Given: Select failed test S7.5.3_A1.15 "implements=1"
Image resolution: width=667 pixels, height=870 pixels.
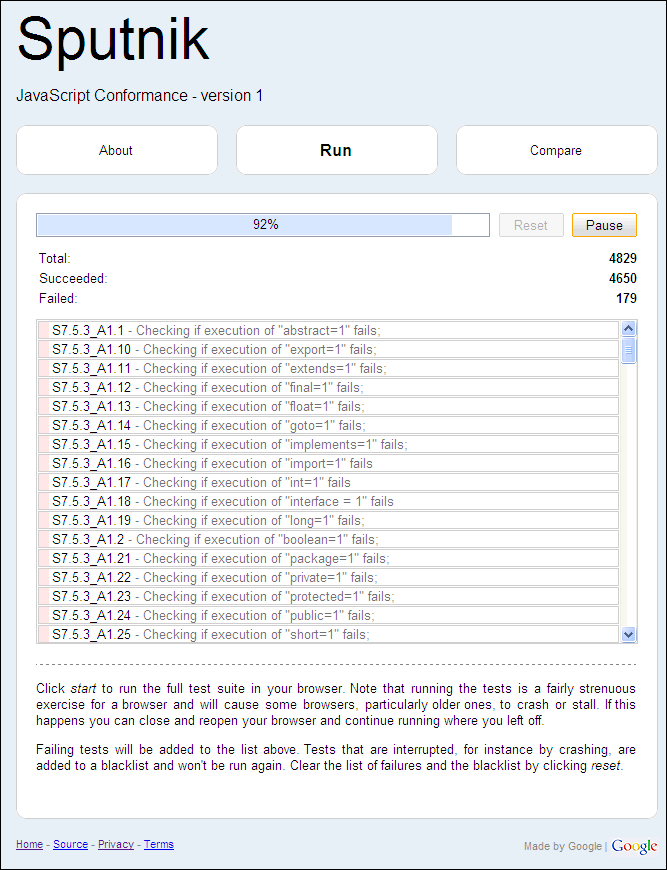Looking at the screenshot, I should coord(329,444).
